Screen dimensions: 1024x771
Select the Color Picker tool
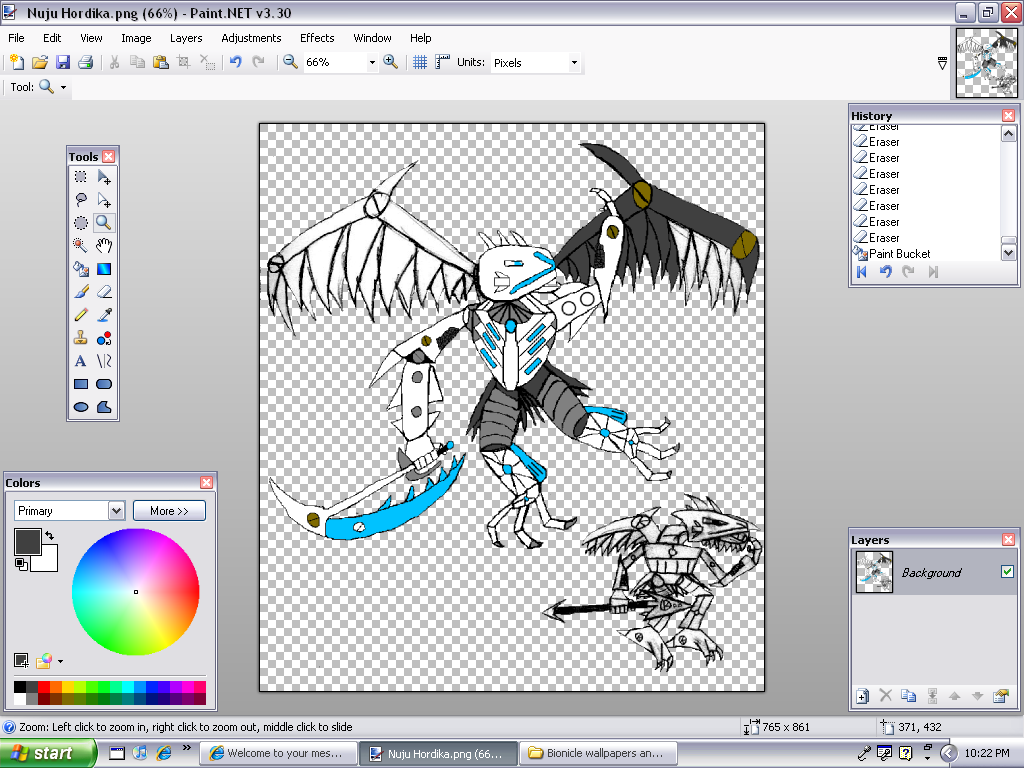tap(104, 314)
